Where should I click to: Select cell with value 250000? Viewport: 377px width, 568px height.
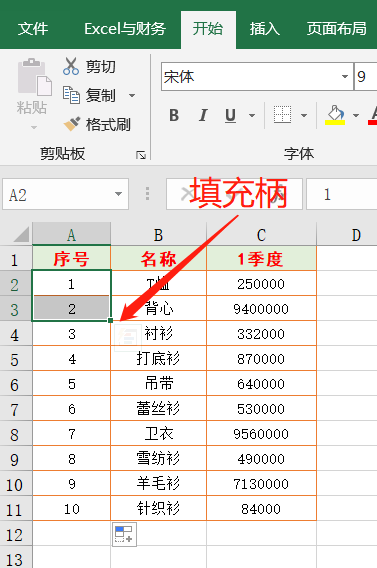pyautogui.click(x=261, y=284)
